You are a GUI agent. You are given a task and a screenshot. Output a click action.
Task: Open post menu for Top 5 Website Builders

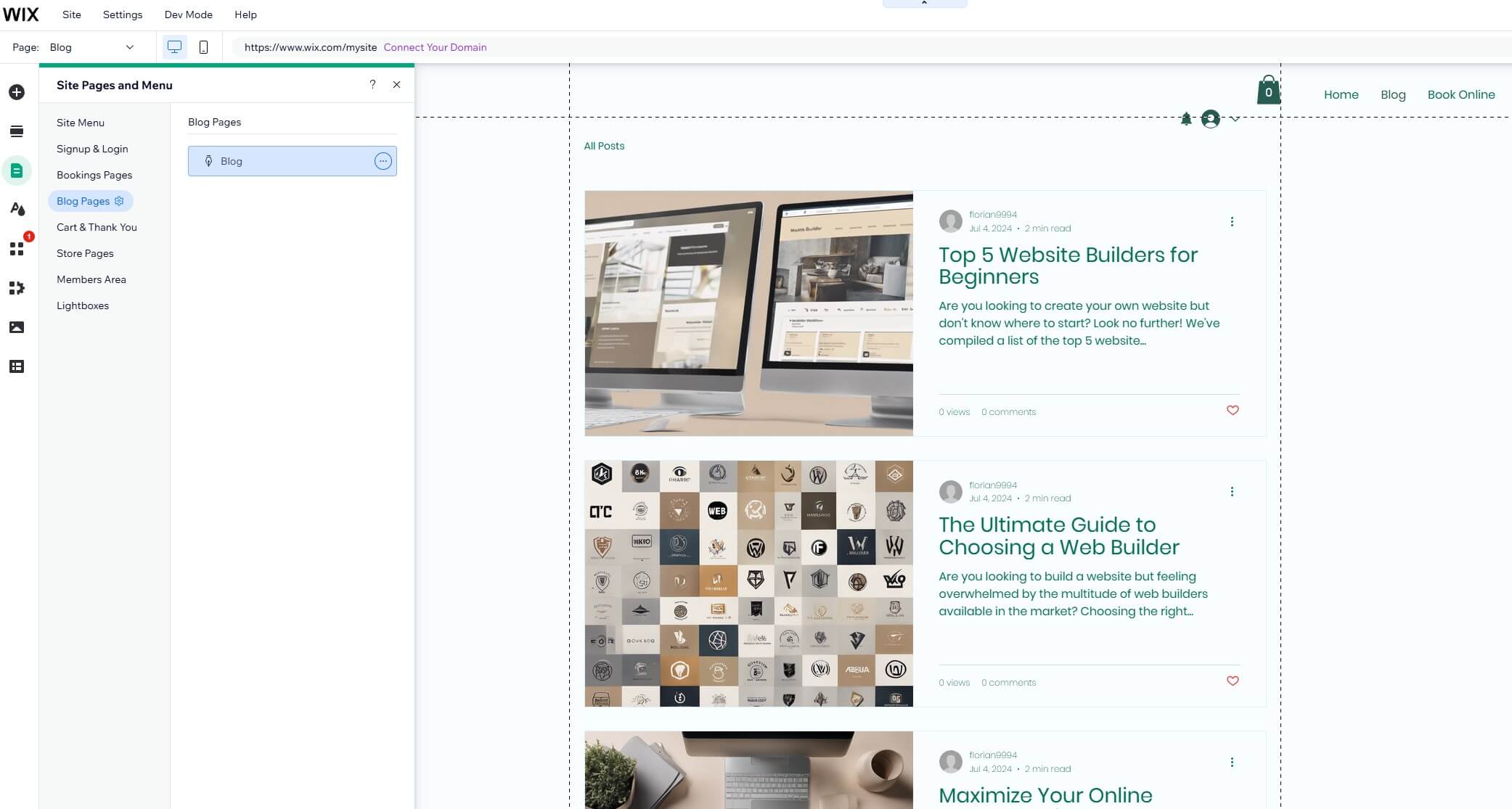tap(1232, 222)
